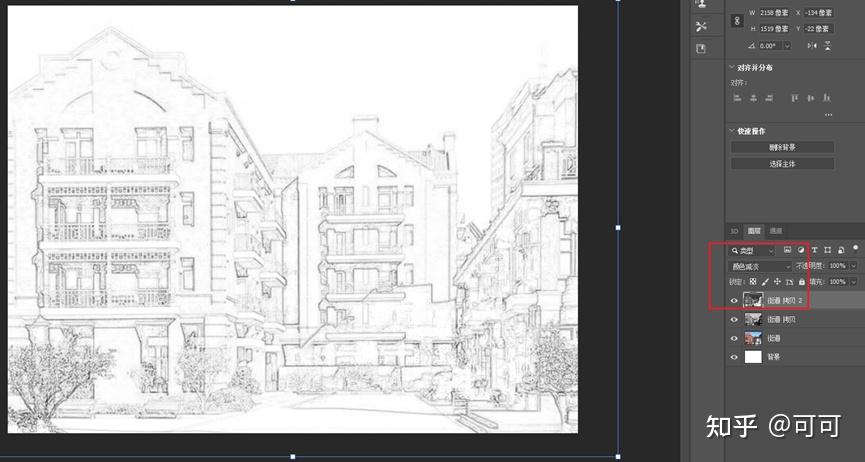Align left edges
The image size is (865, 462).
738,98
